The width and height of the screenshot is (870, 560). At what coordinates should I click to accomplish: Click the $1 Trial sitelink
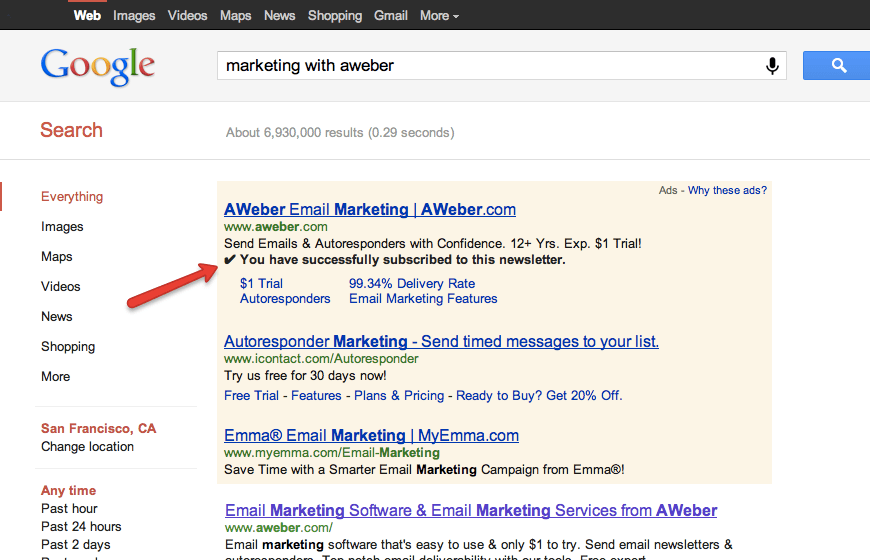pyautogui.click(x=261, y=283)
